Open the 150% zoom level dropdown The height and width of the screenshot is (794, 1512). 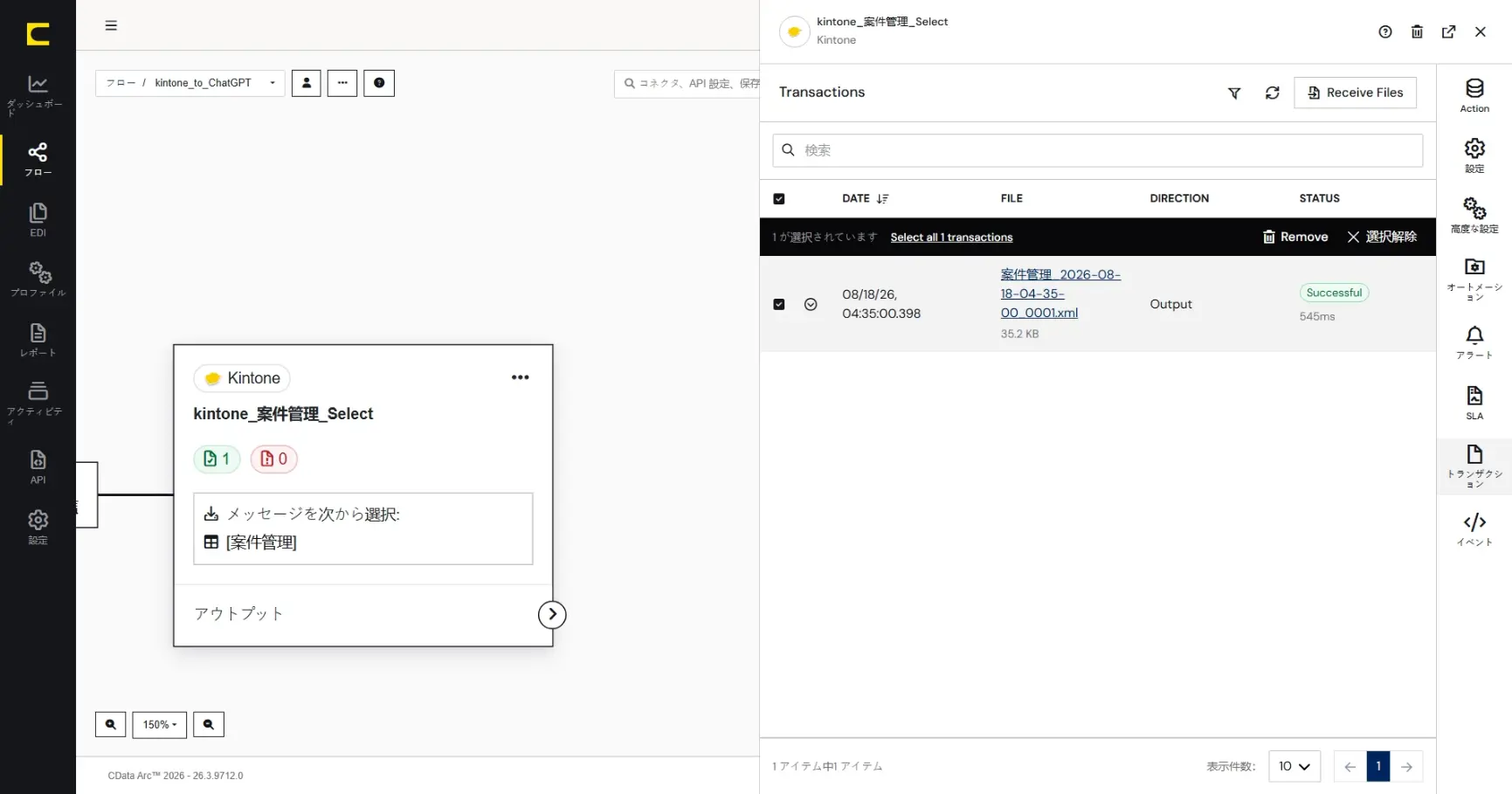pos(160,724)
